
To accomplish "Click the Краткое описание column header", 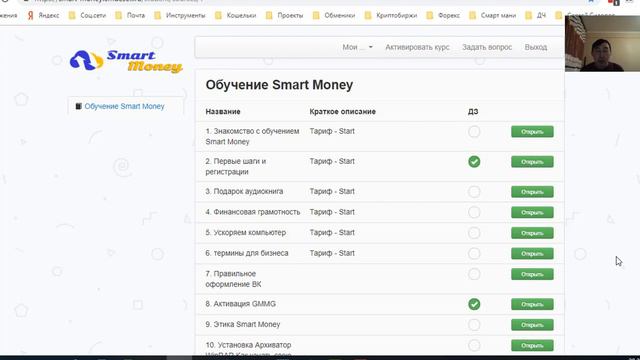I will [x=342, y=111].
